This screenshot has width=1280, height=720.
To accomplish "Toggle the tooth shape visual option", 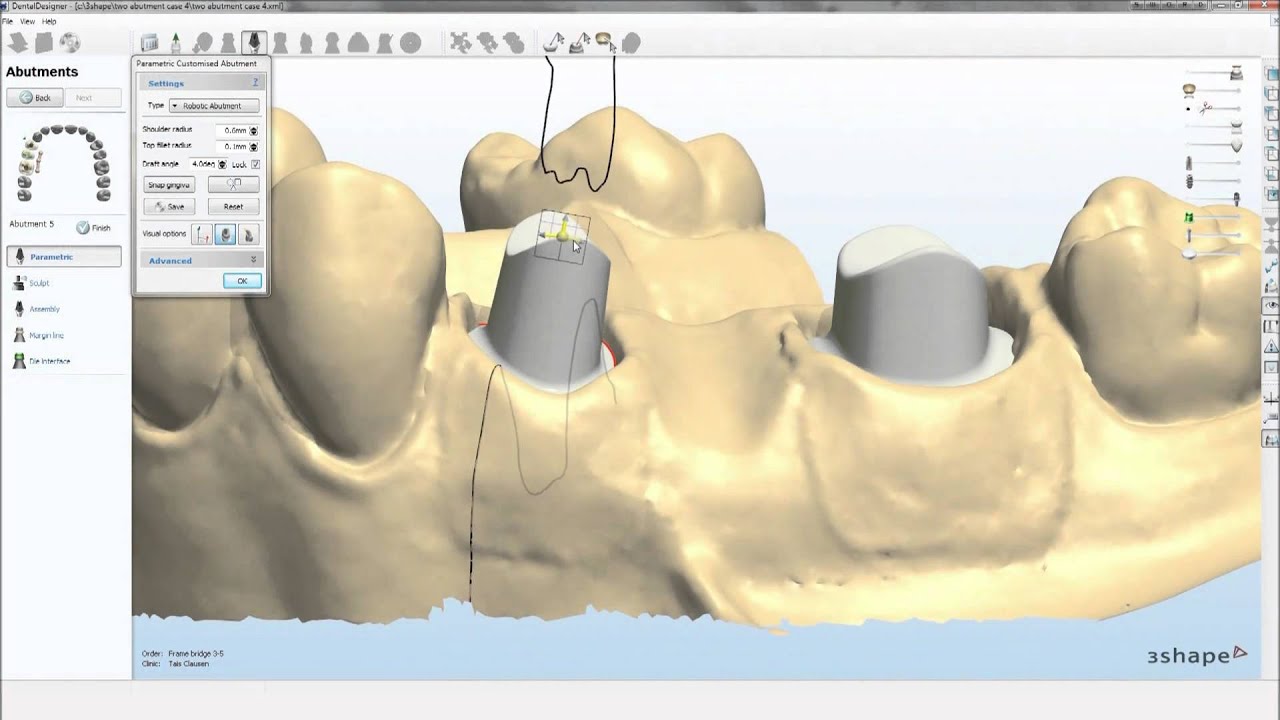I will pyautogui.click(x=249, y=234).
